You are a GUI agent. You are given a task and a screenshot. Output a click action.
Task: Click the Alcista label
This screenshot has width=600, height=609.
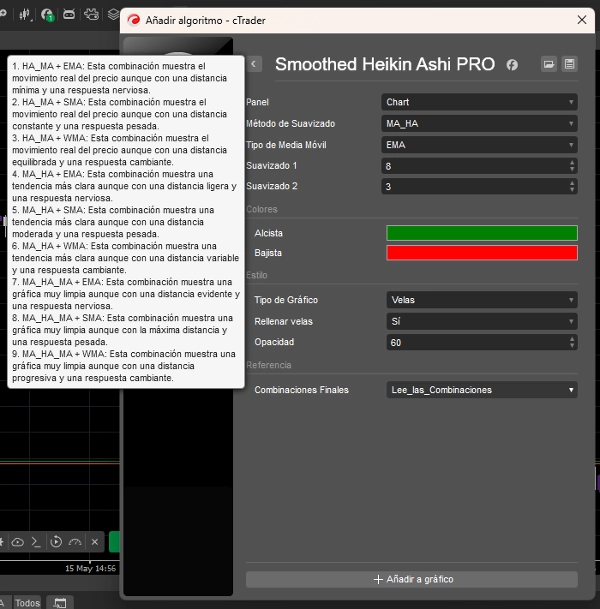268,233
